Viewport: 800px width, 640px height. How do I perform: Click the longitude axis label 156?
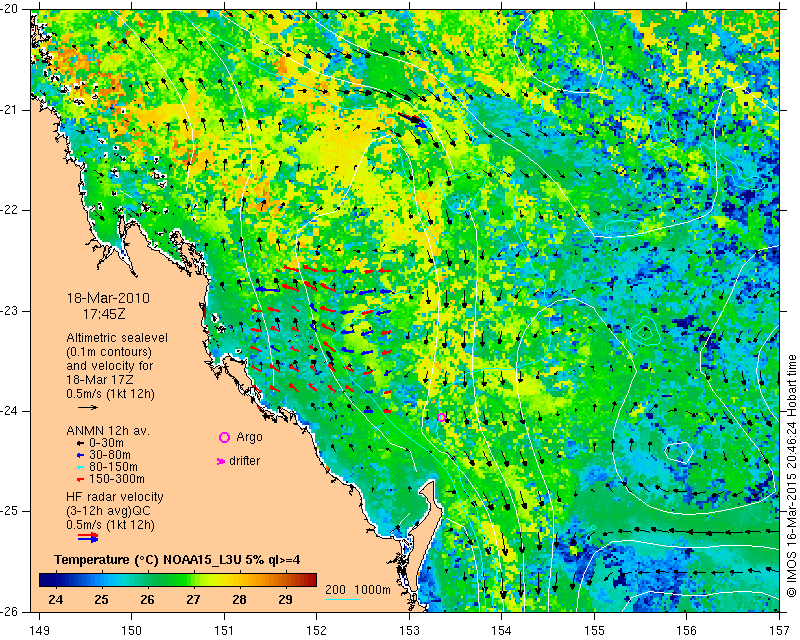[687, 630]
